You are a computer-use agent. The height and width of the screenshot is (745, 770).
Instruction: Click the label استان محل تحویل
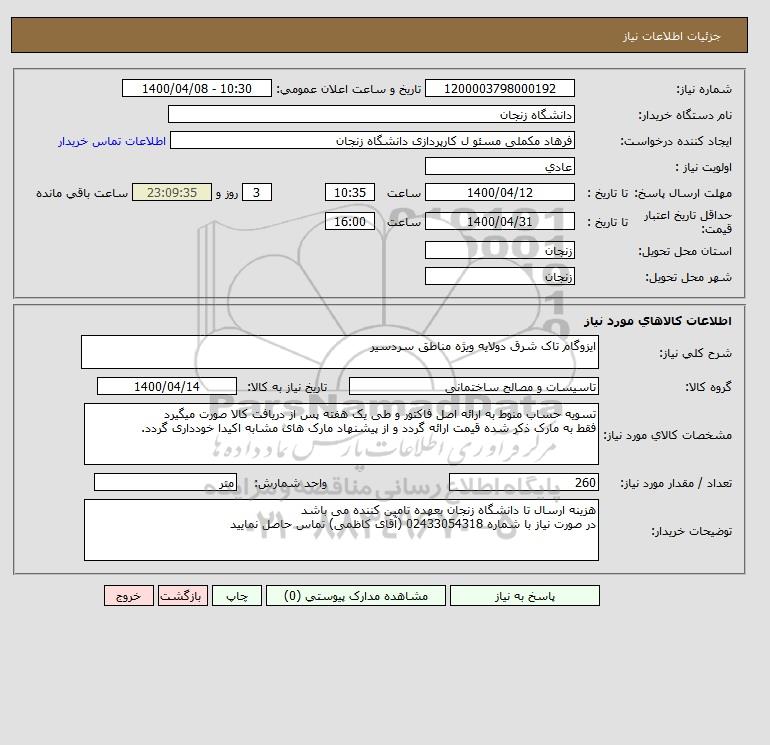click(x=685, y=251)
